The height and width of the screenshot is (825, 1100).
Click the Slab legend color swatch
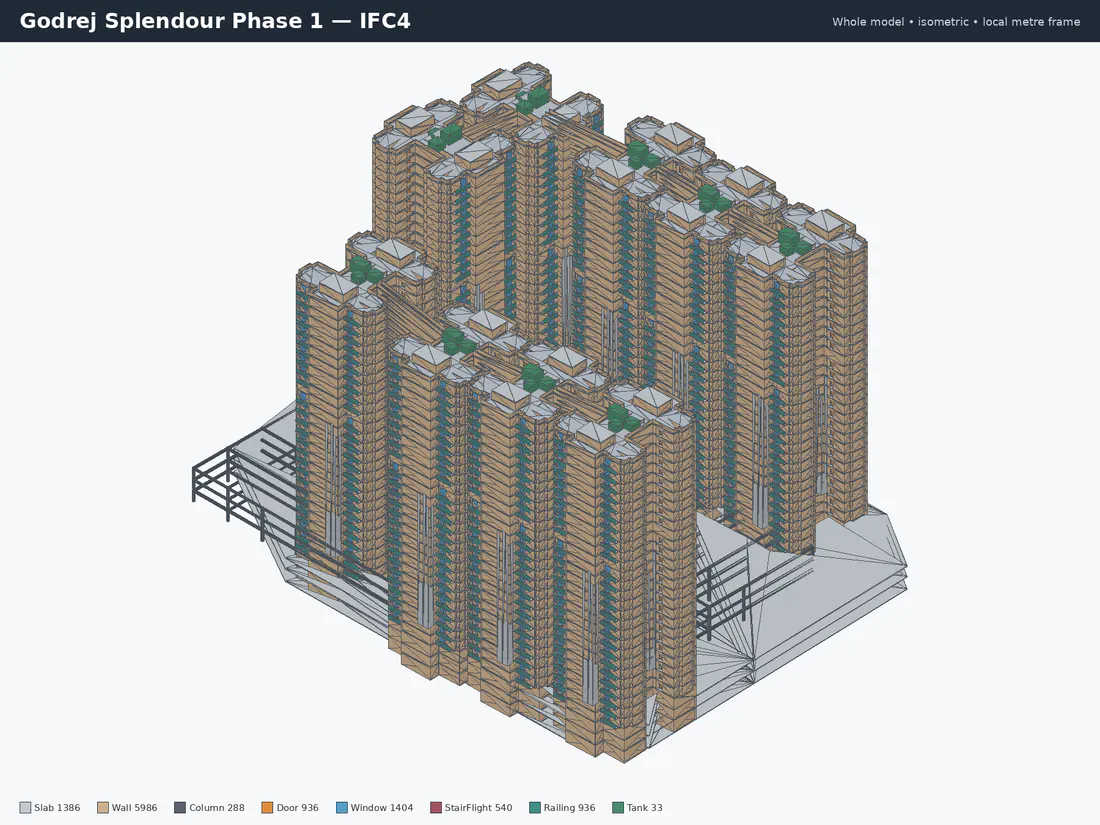[25, 807]
